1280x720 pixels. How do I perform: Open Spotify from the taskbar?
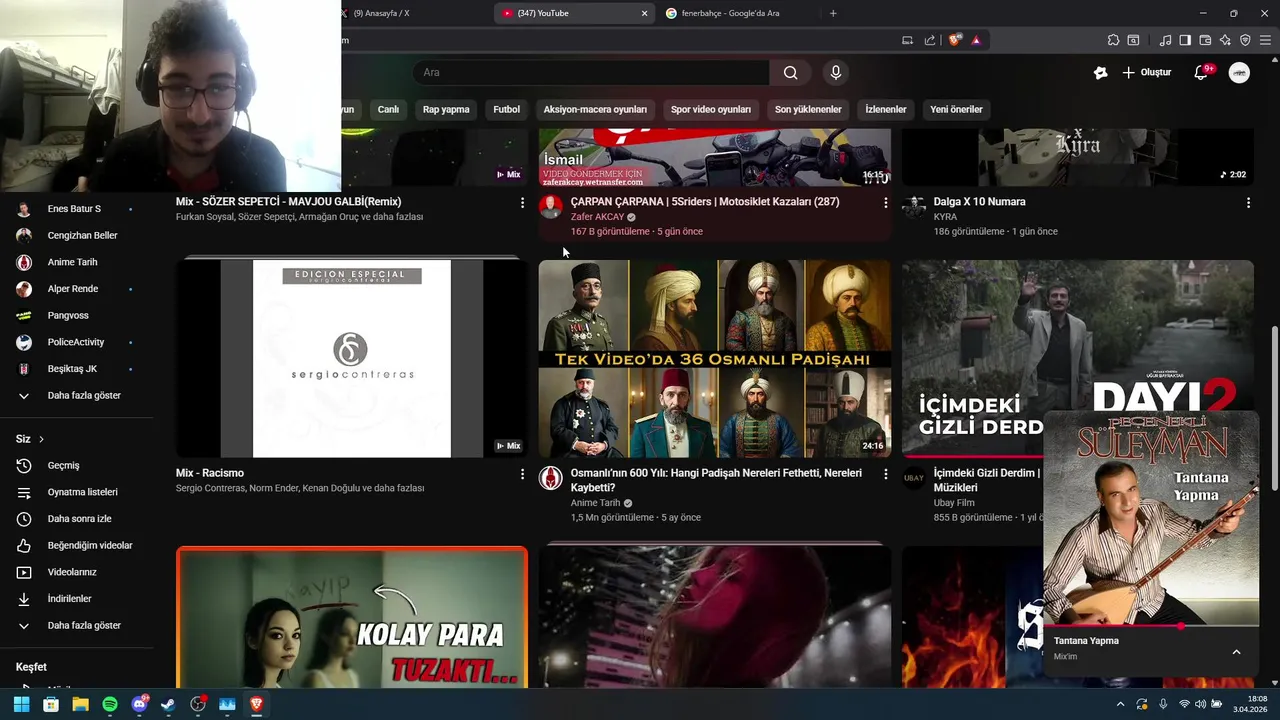point(110,704)
